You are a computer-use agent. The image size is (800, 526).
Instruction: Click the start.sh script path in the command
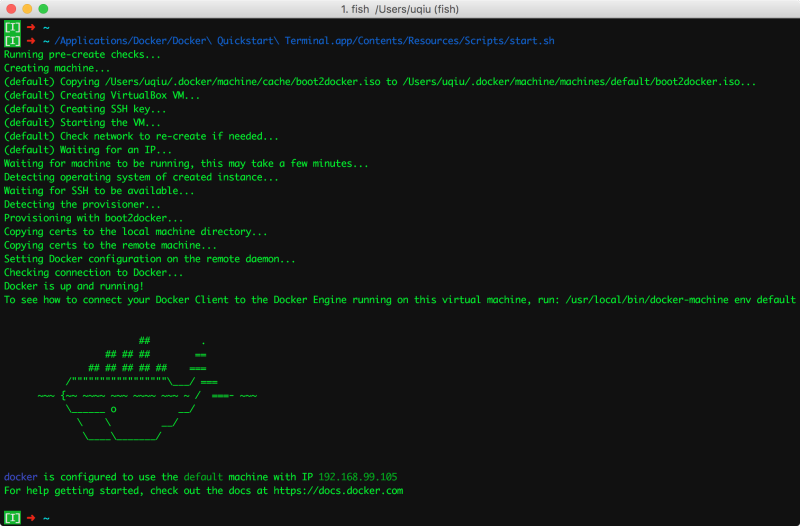click(x=306, y=41)
